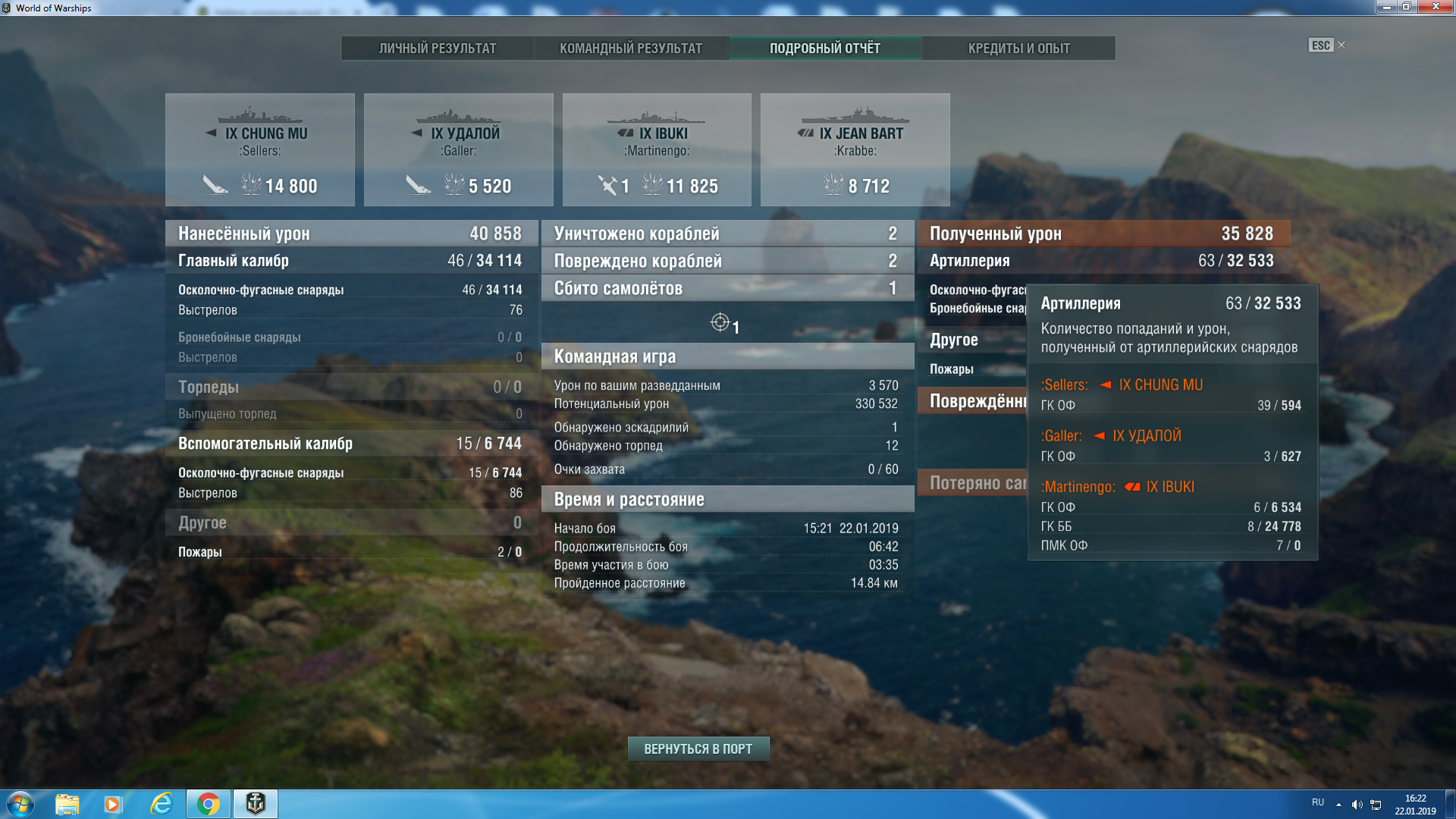Click destroyer class icon beside CHUNG MU

212,133
